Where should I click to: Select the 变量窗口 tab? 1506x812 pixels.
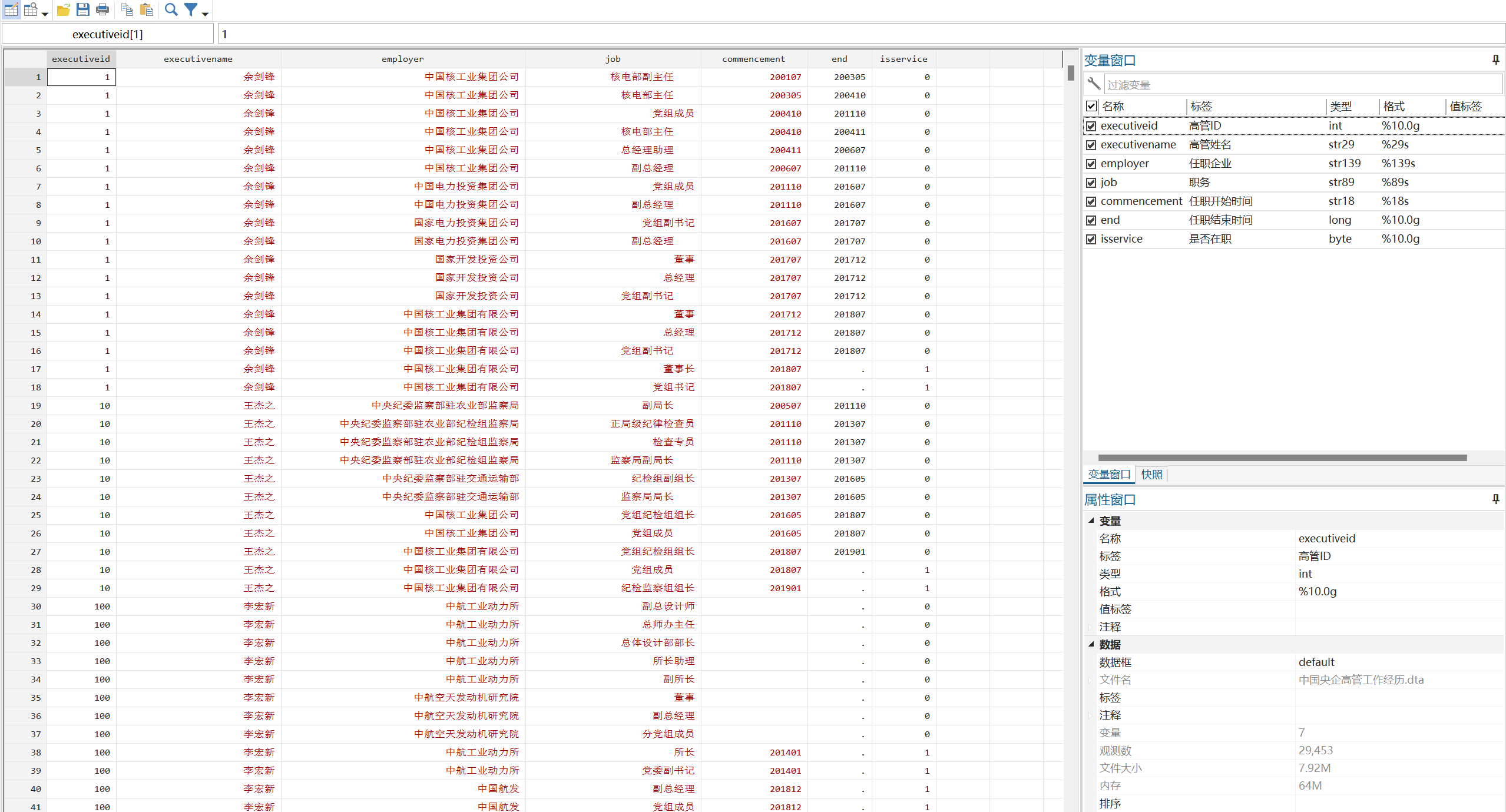pyautogui.click(x=1108, y=475)
